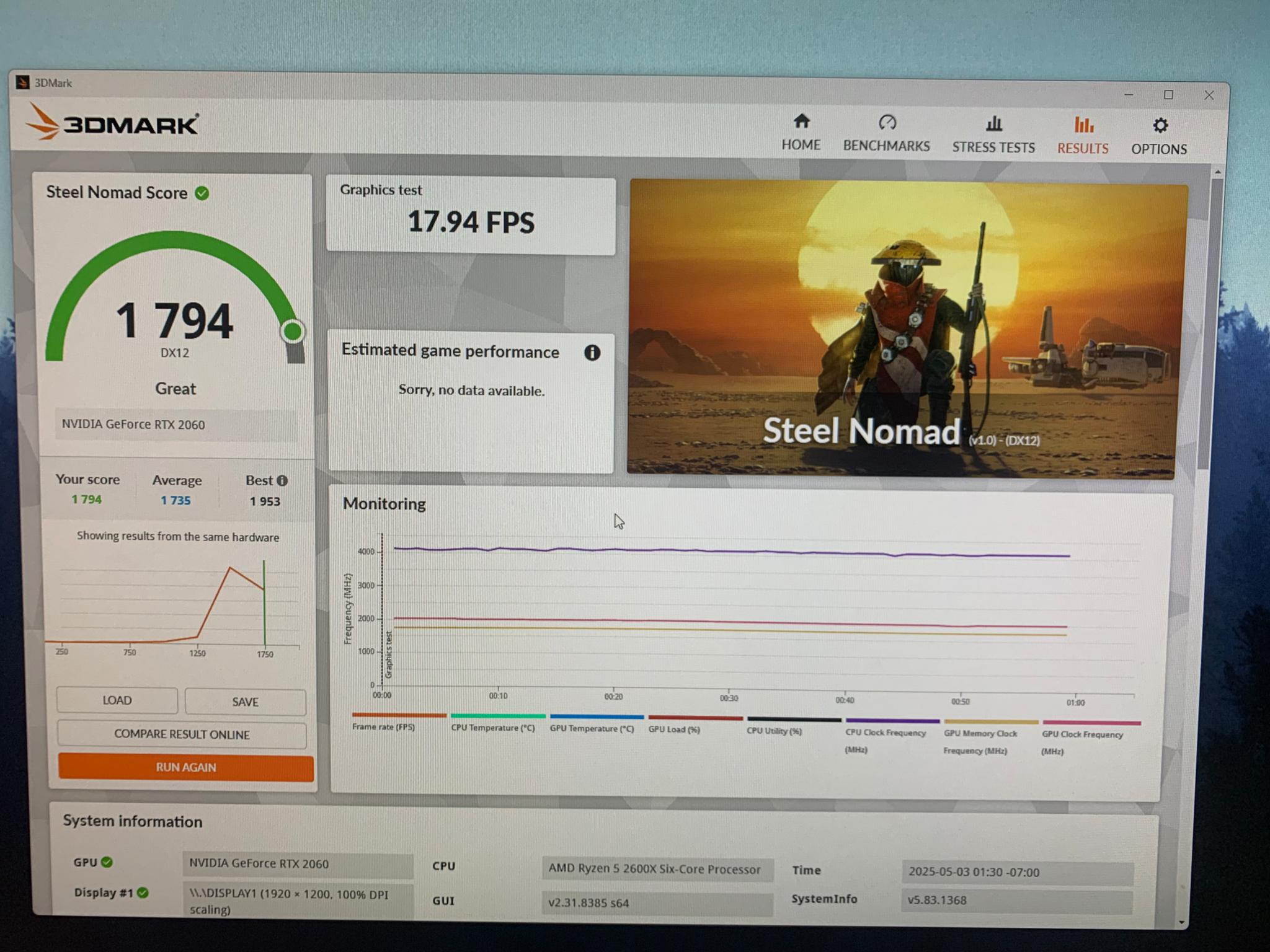Open the Estimated game performance info icon
This screenshot has width=1270, height=952.
click(592, 353)
